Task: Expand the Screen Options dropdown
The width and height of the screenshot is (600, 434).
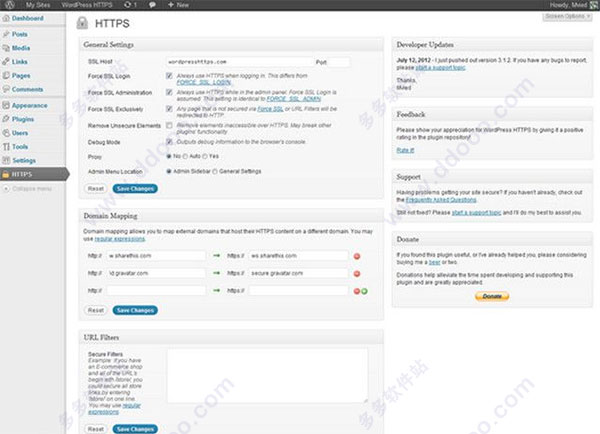Action: 567,16
